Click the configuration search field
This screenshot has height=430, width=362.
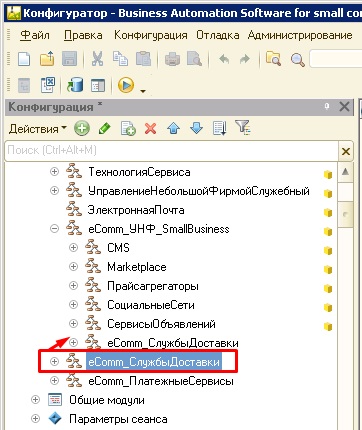172,150
